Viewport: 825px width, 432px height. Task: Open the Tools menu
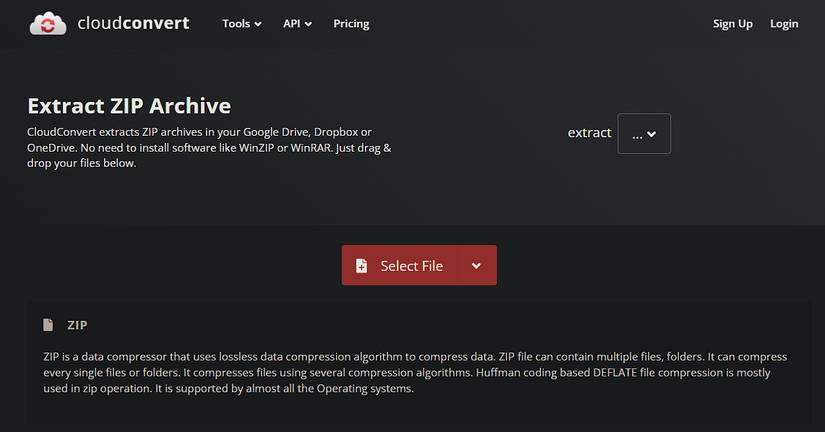(242, 24)
